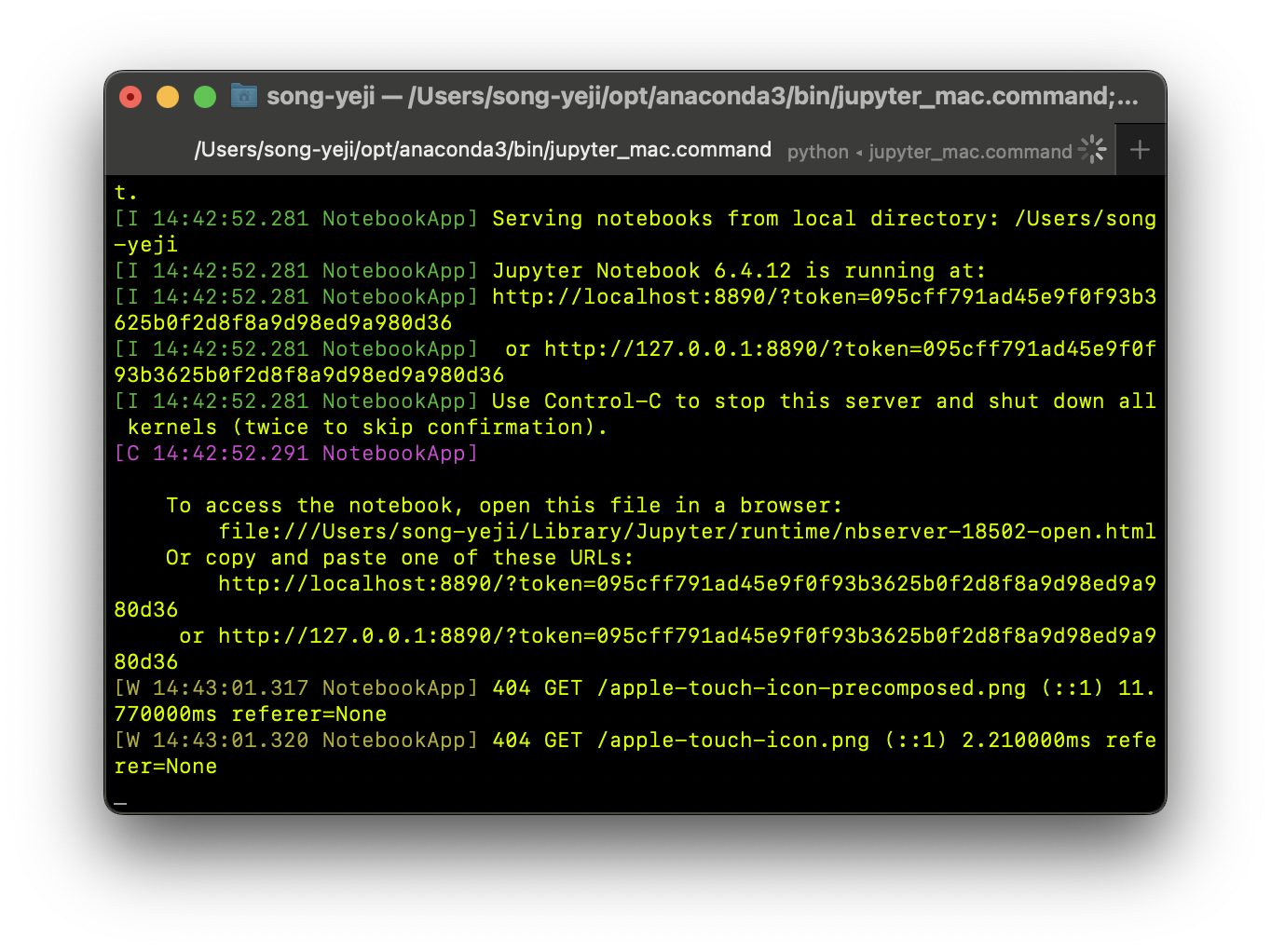Click the "or http://127.0.0.1:8890" URL in log line
1271x952 pixels.
pos(830,349)
